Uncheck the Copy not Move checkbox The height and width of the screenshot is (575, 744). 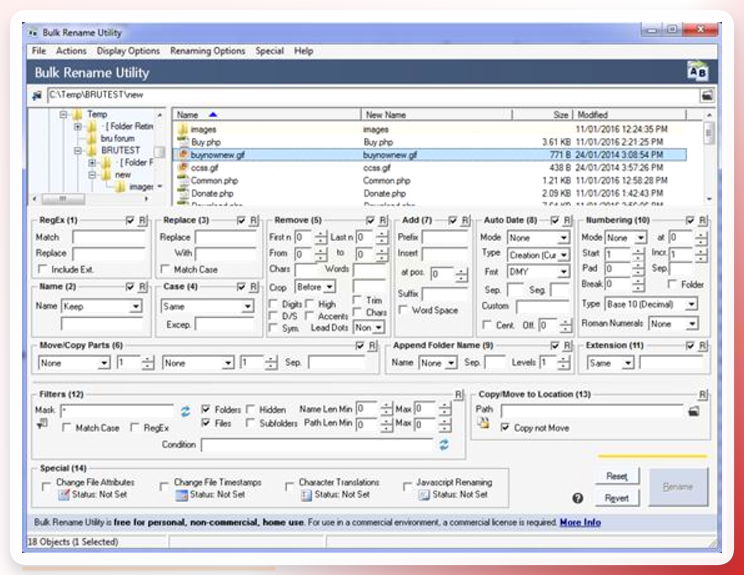pyautogui.click(x=505, y=427)
